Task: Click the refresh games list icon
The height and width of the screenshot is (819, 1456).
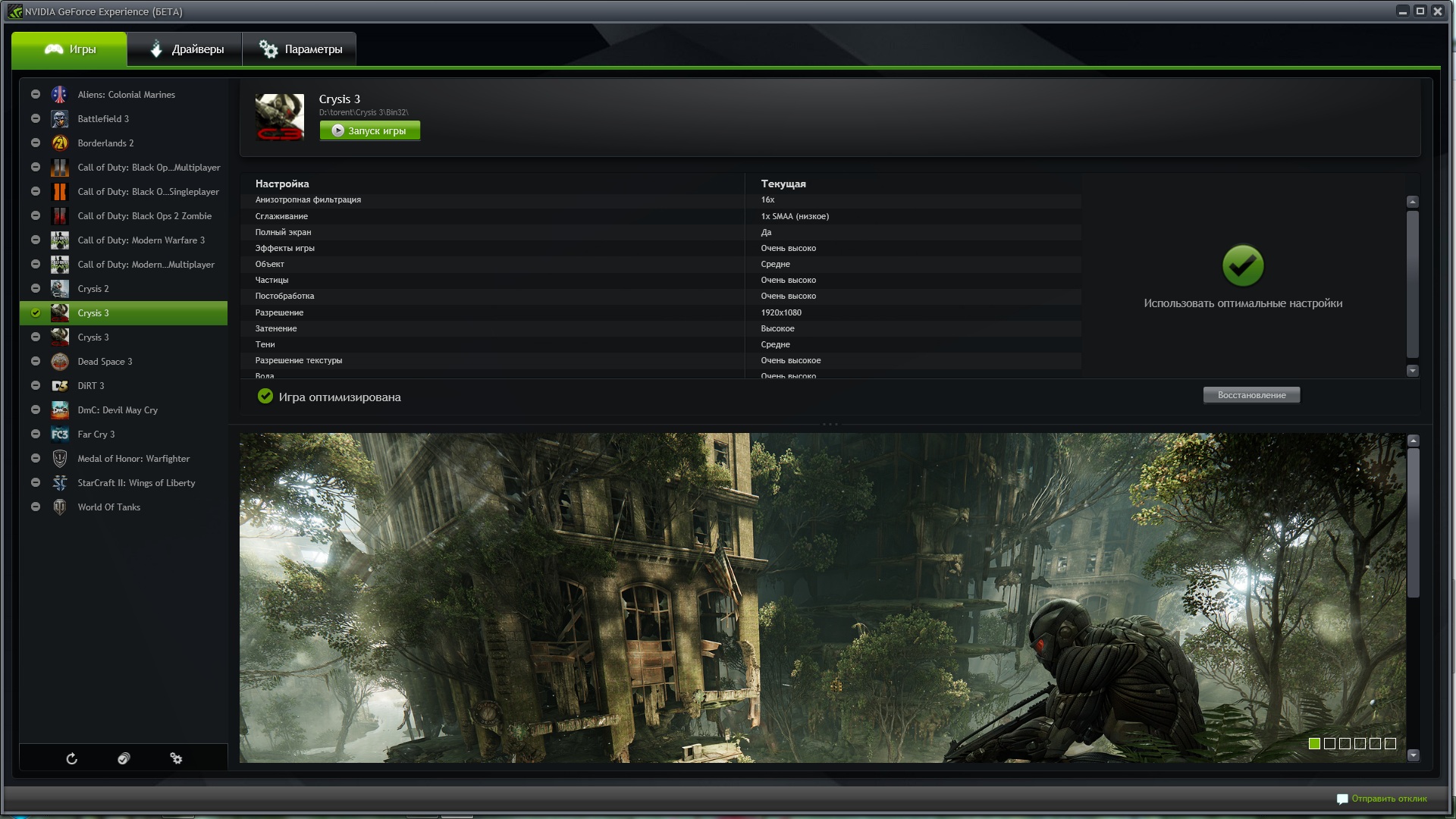Action: click(x=71, y=758)
